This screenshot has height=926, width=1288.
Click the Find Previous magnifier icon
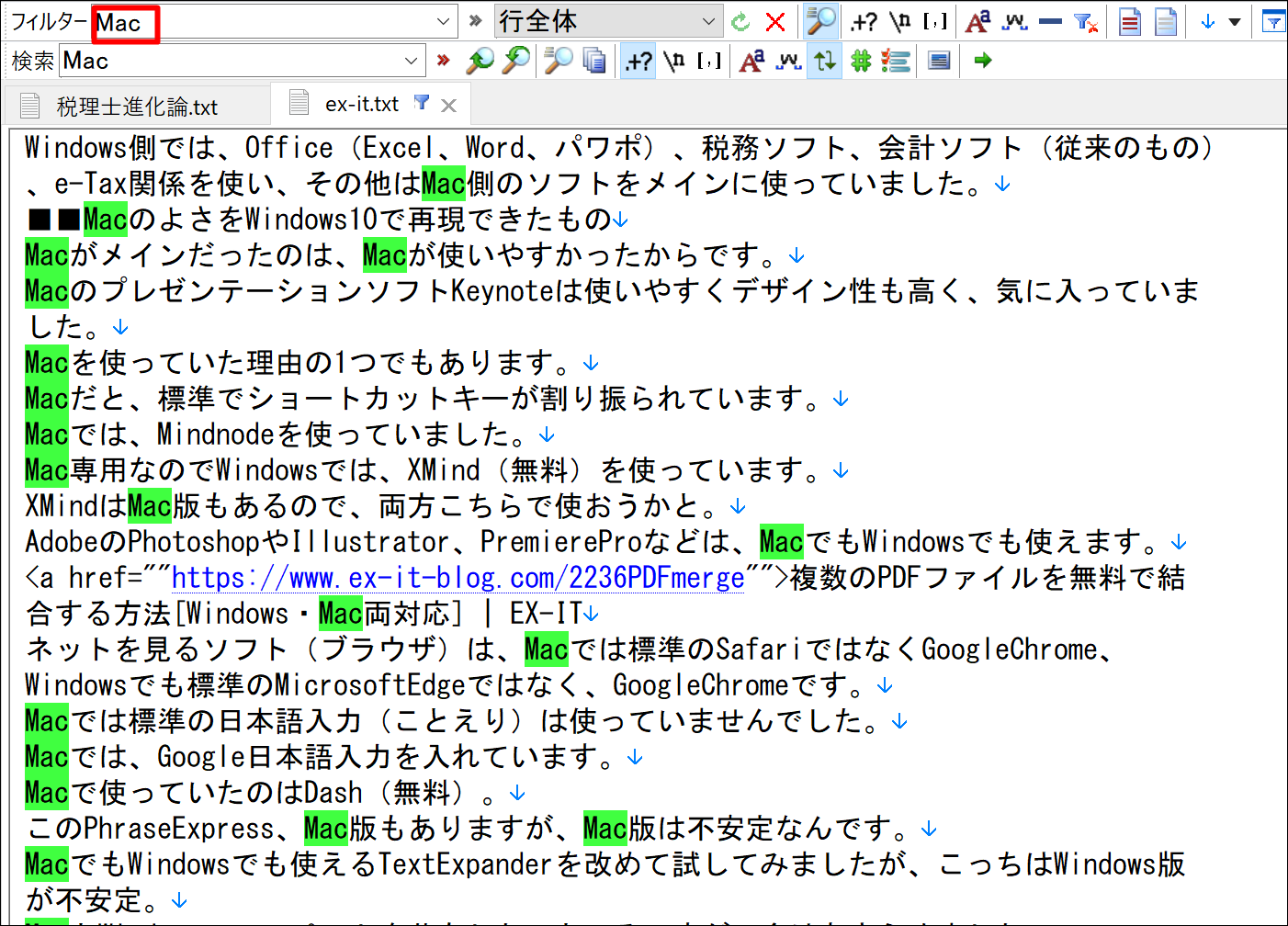pyautogui.click(x=480, y=61)
